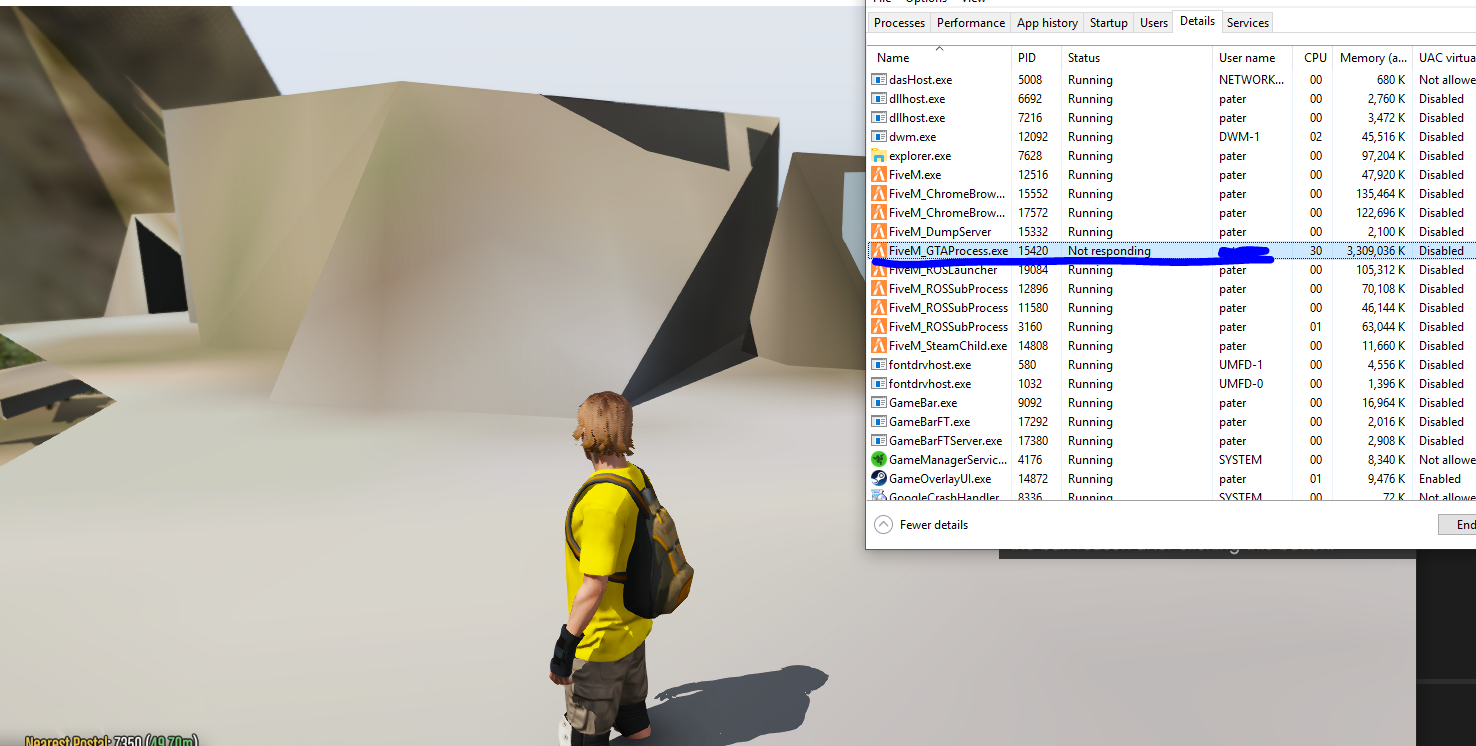Select the GameBarFTServer.exe process name

pos(945,441)
